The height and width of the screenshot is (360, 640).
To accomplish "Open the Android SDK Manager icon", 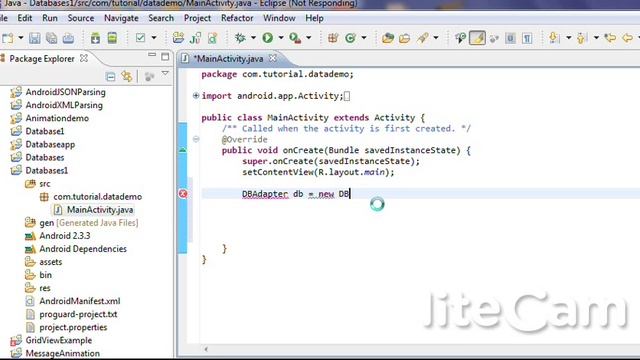I will pos(95,38).
